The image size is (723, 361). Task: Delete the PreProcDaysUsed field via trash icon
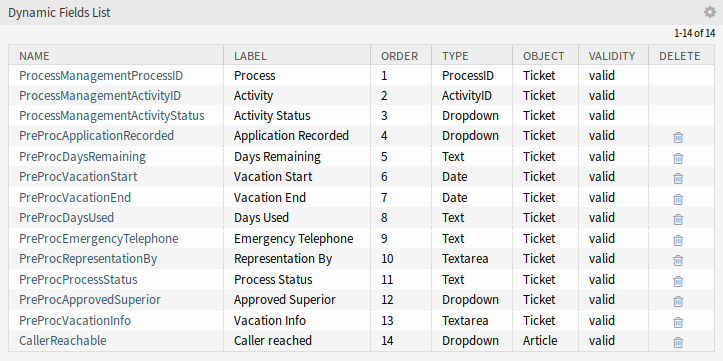click(678, 219)
